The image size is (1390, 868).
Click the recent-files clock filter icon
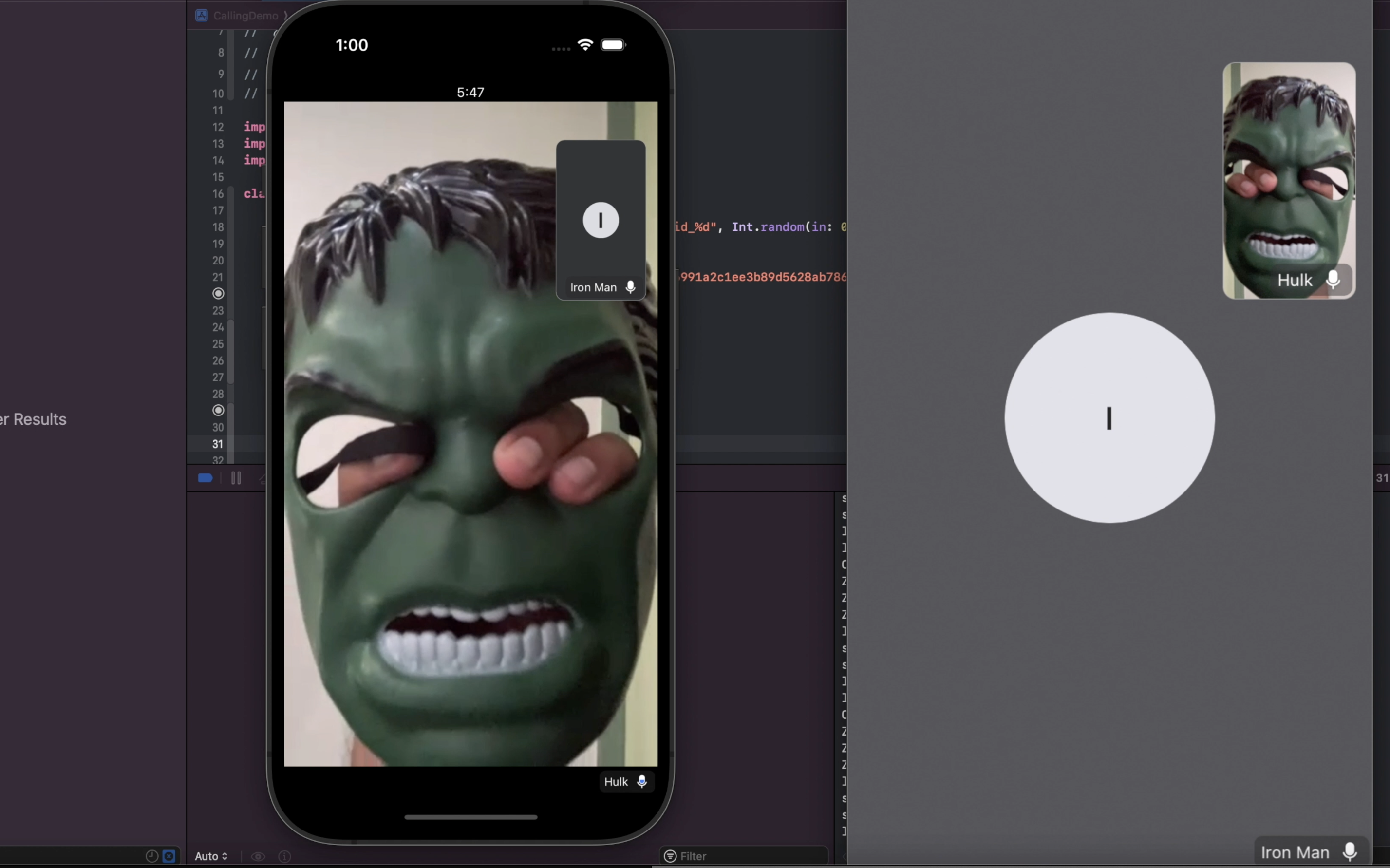151,856
